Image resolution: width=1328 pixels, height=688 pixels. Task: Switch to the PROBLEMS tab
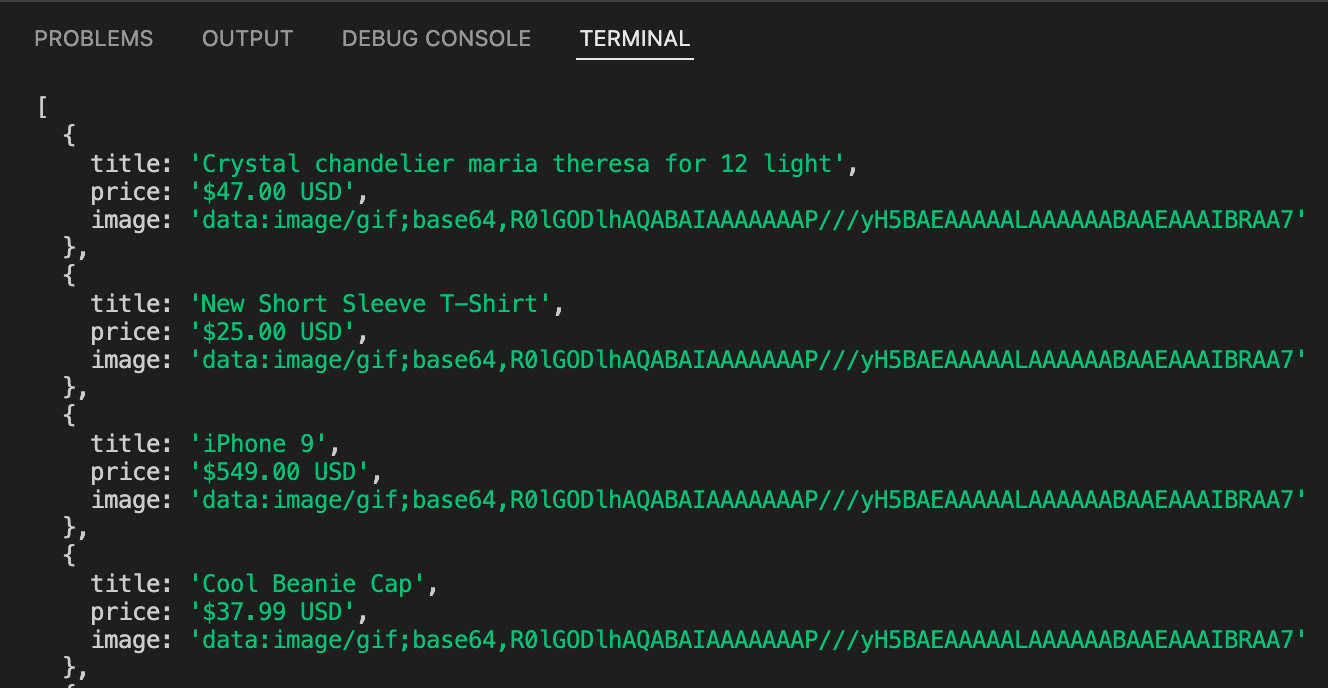[94, 39]
